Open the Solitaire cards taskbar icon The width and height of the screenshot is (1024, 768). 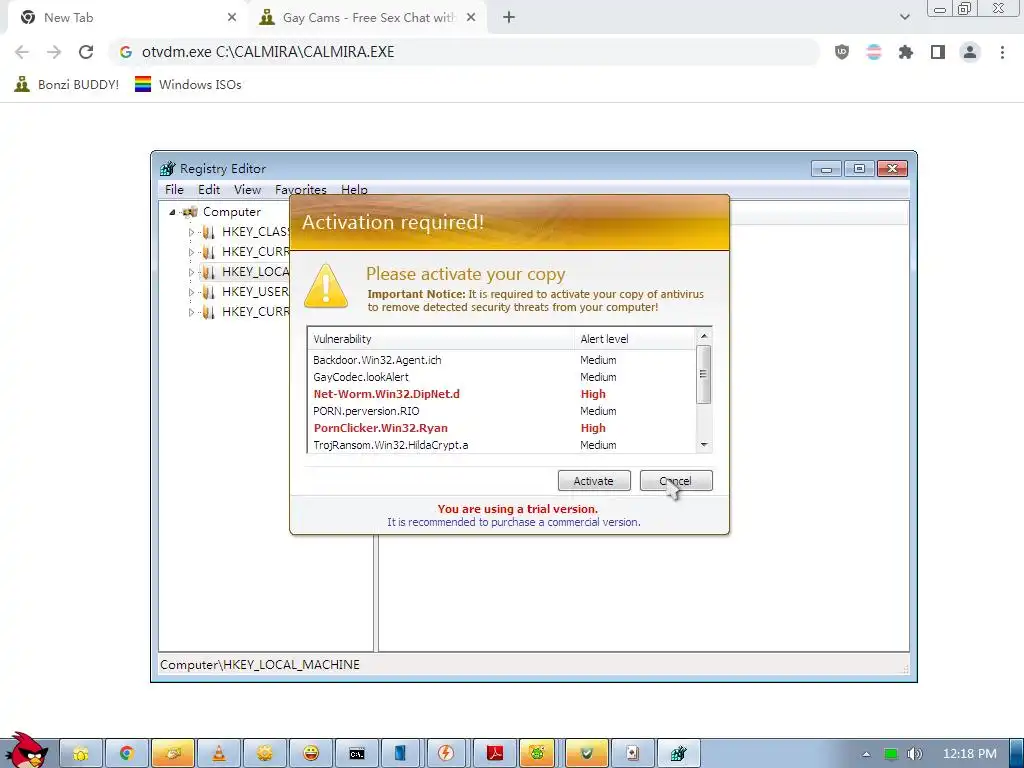click(x=632, y=754)
